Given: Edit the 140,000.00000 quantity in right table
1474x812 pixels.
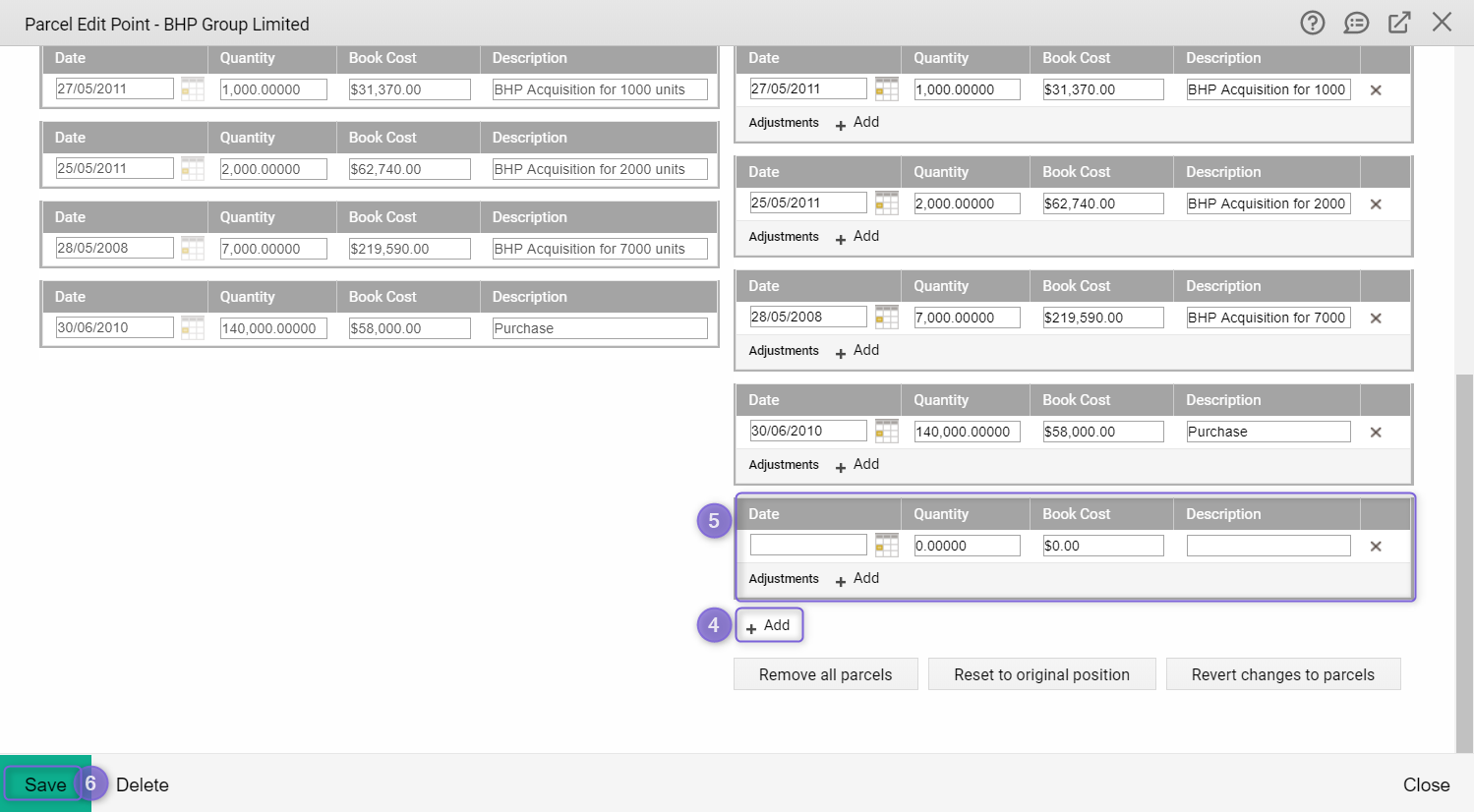Looking at the screenshot, I should coord(968,432).
